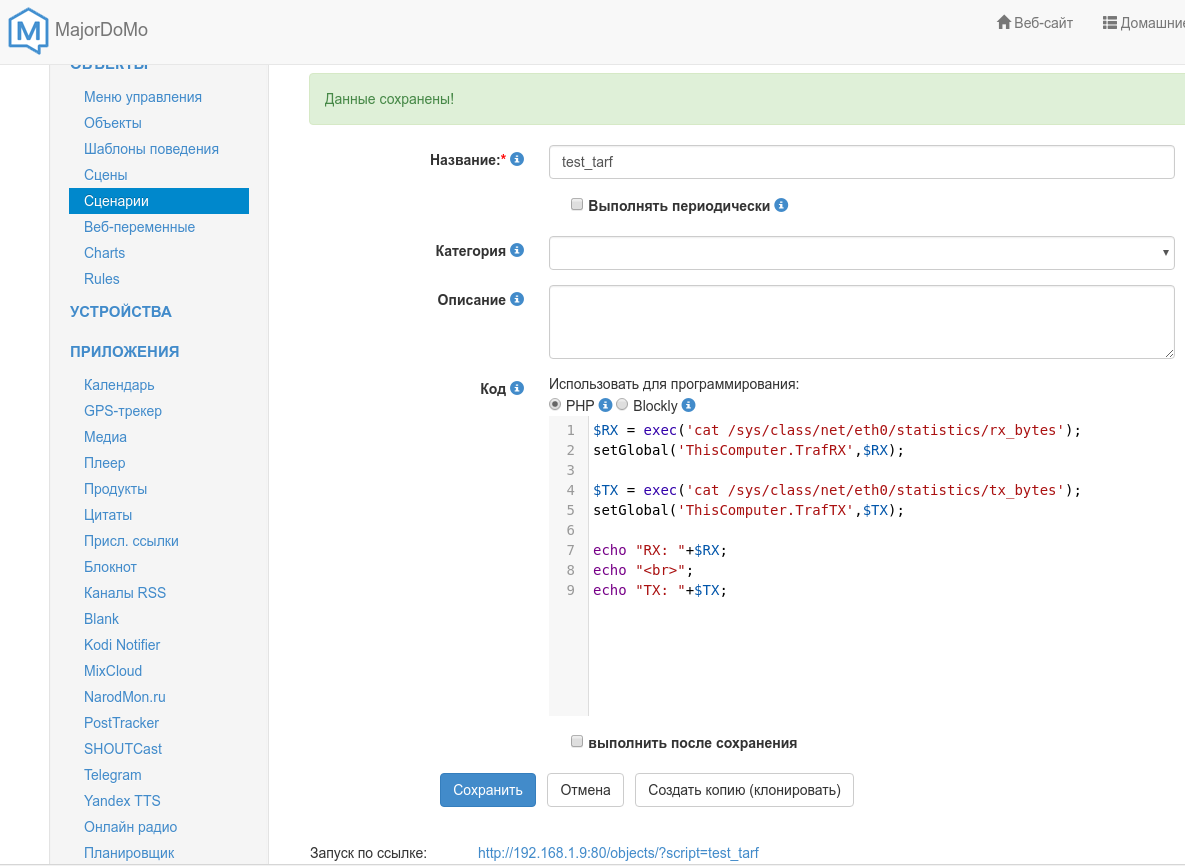Click into the Название text field

point(861,162)
